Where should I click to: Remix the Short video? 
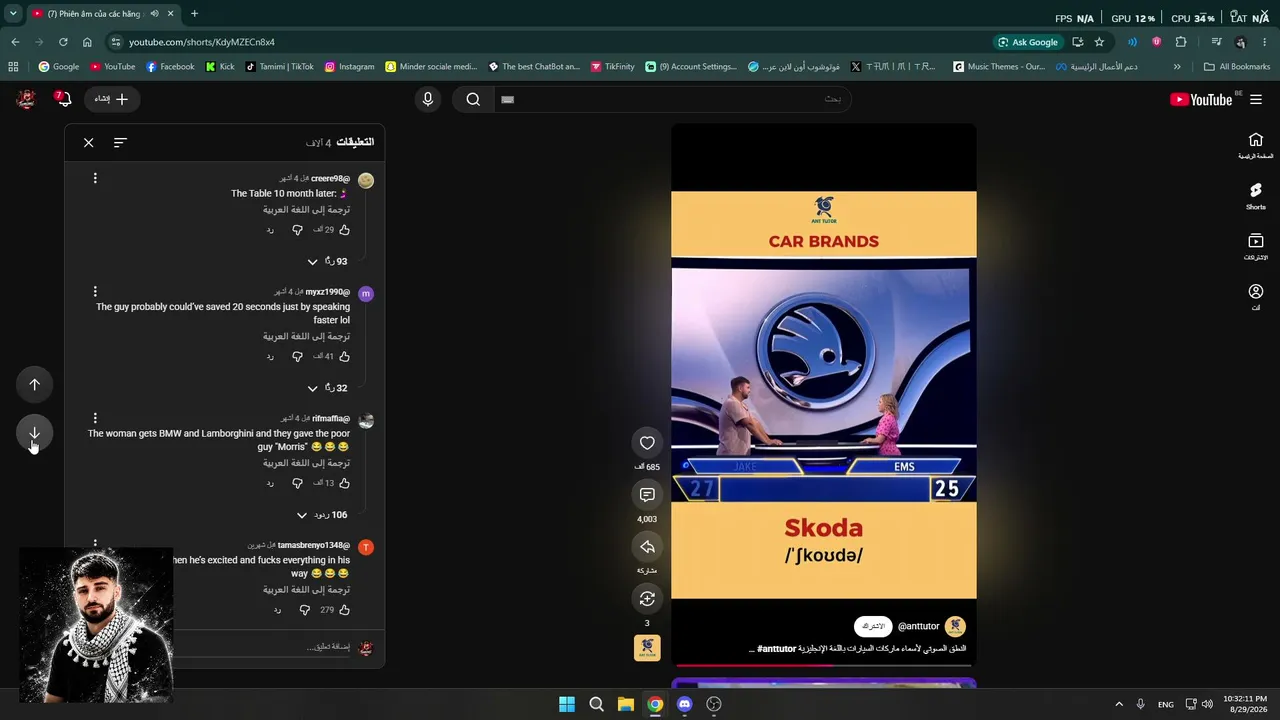[647, 598]
